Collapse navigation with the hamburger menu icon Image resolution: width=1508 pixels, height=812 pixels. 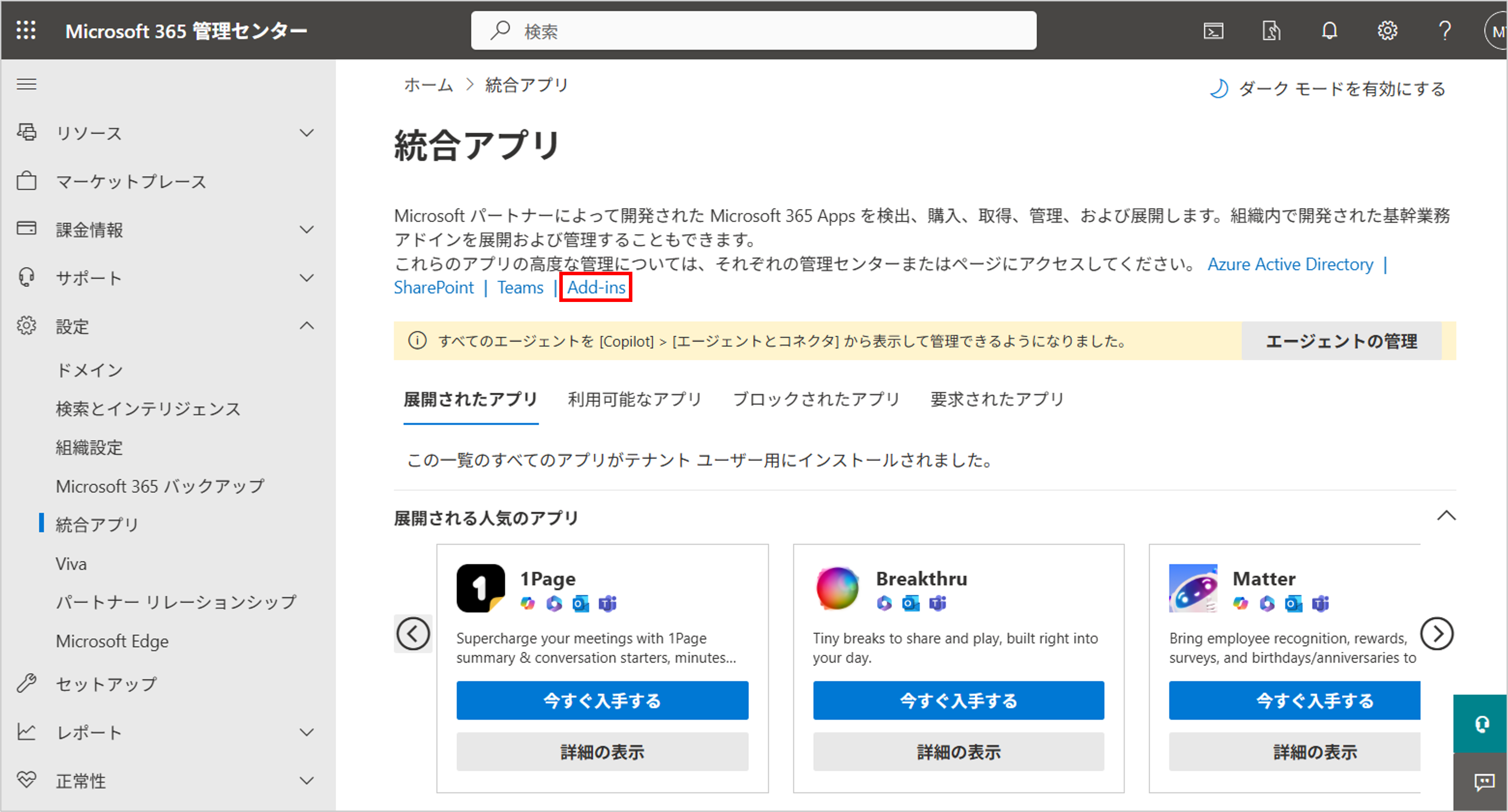26,84
